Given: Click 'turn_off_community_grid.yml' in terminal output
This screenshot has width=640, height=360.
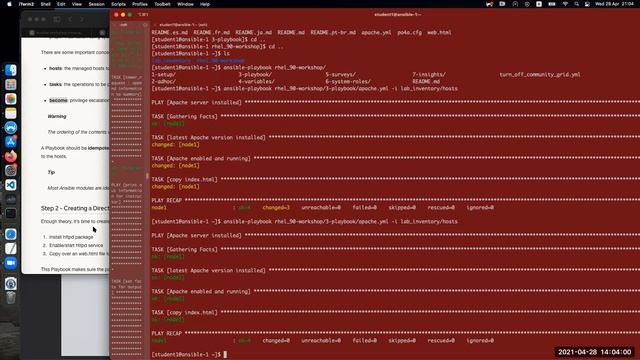Looking at the screenshot, I should (540, 75).
